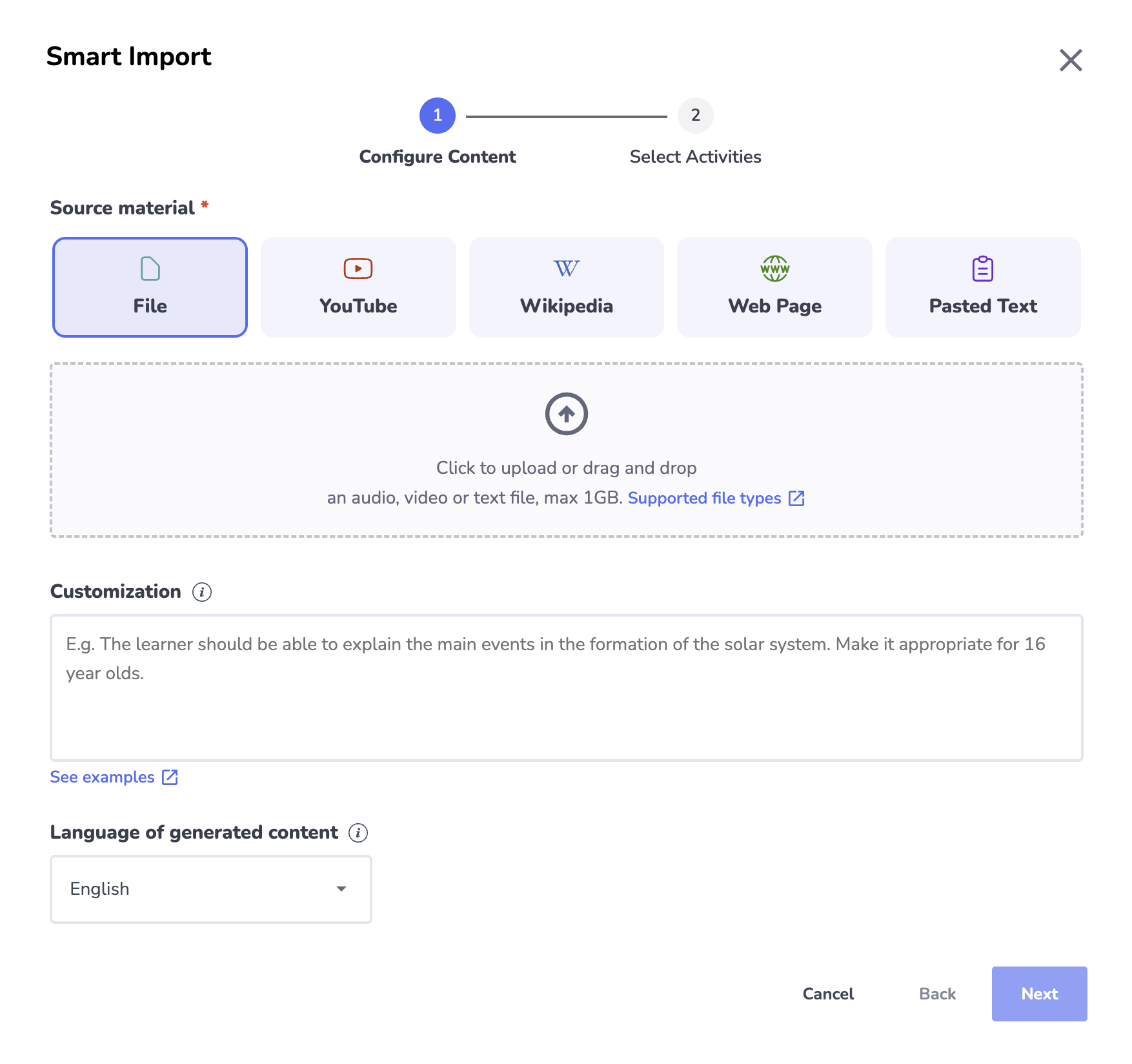
Task: Jump to step 2 Select Activities
Action: 695,116
